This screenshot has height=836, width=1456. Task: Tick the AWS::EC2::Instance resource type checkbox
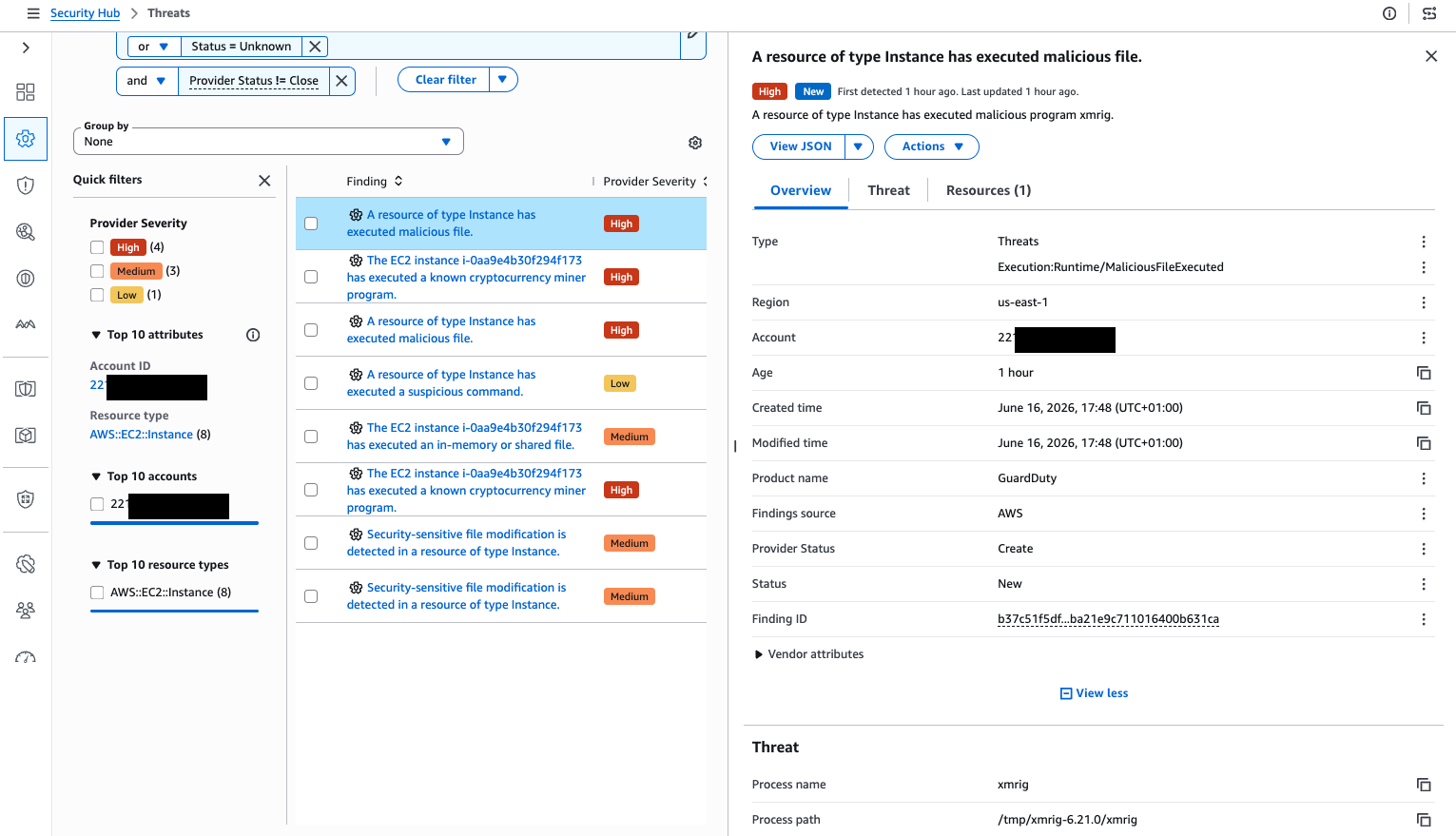pos(97,593)
